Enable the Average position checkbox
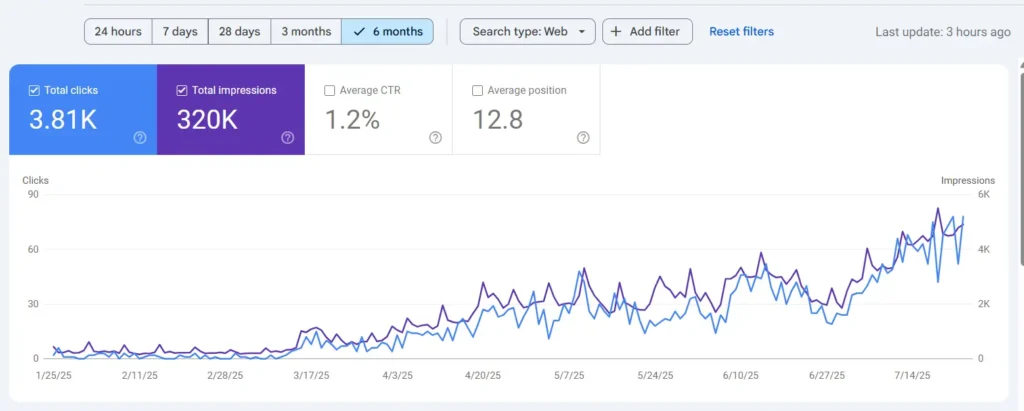The width and height of the screenshot is (1024, 411). coord(478,90)
